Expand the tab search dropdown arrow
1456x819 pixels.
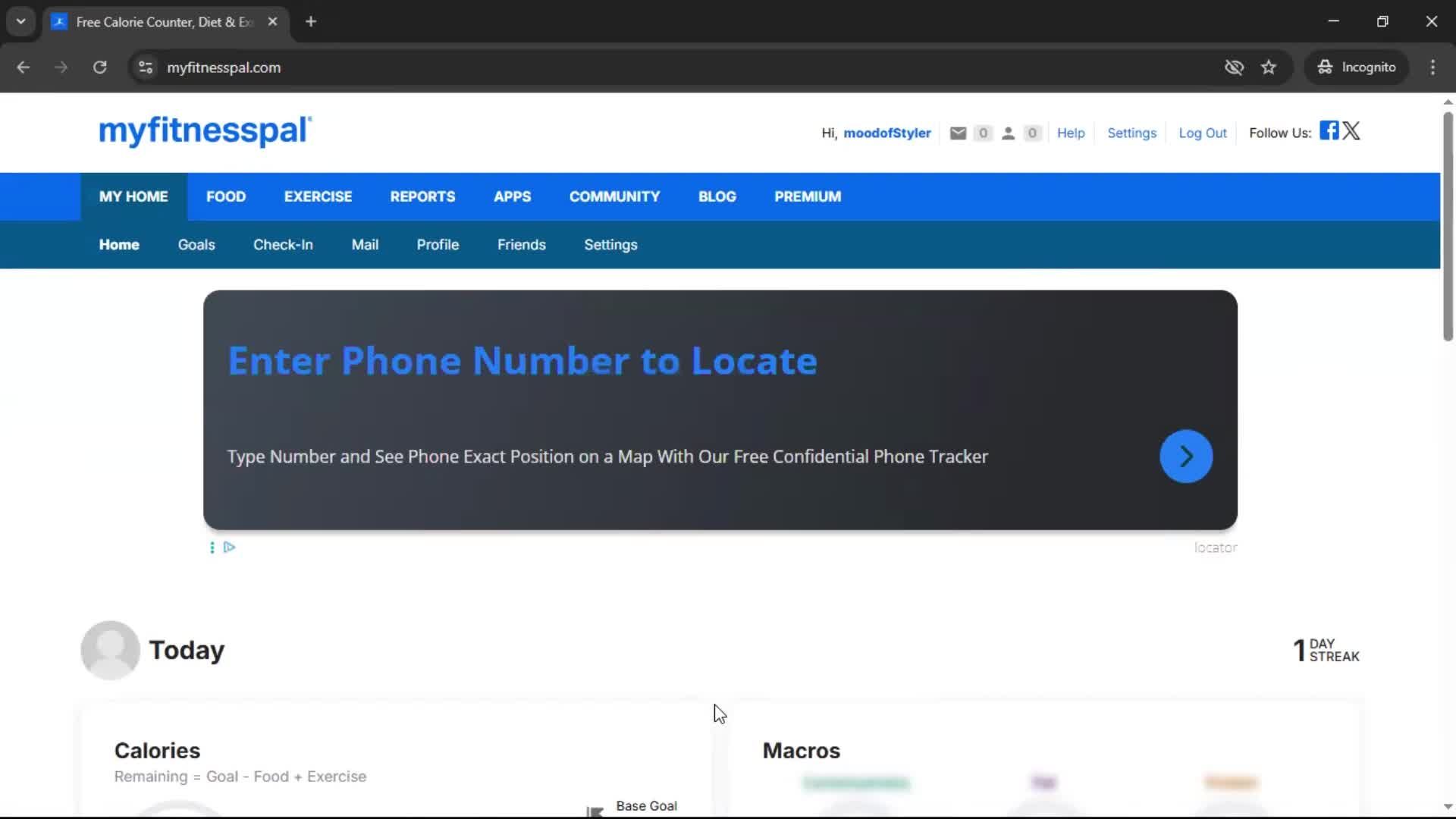(x=21, y=22)
